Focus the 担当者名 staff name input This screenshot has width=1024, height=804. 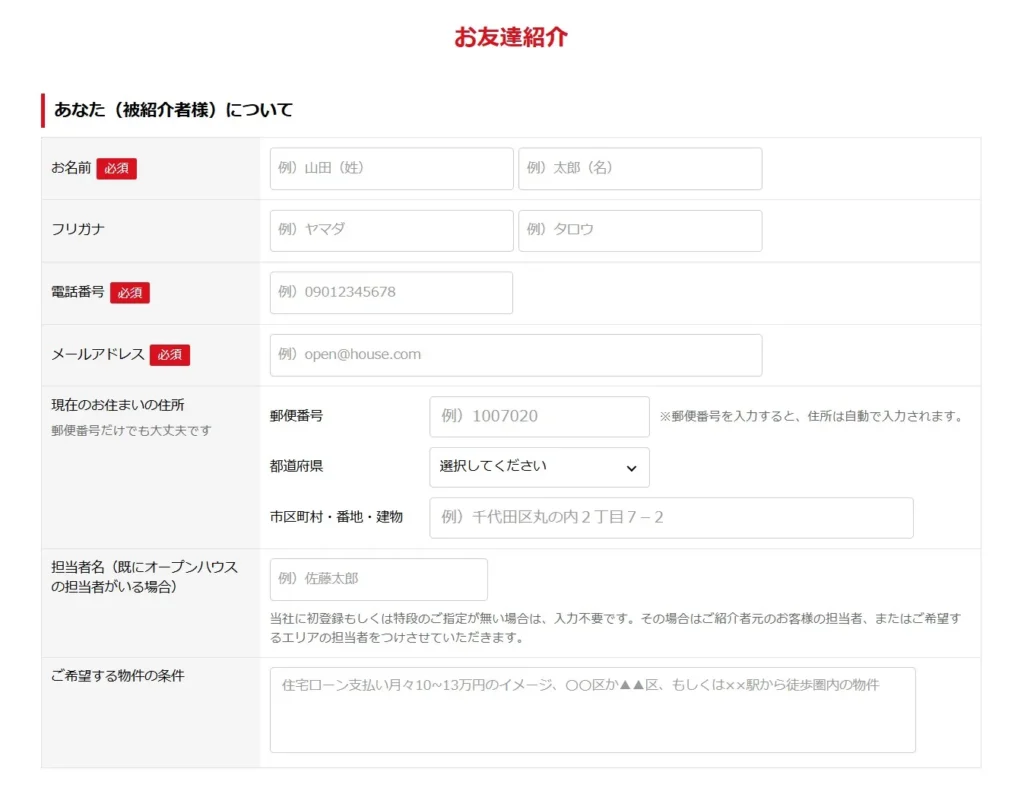pos(378,579)
